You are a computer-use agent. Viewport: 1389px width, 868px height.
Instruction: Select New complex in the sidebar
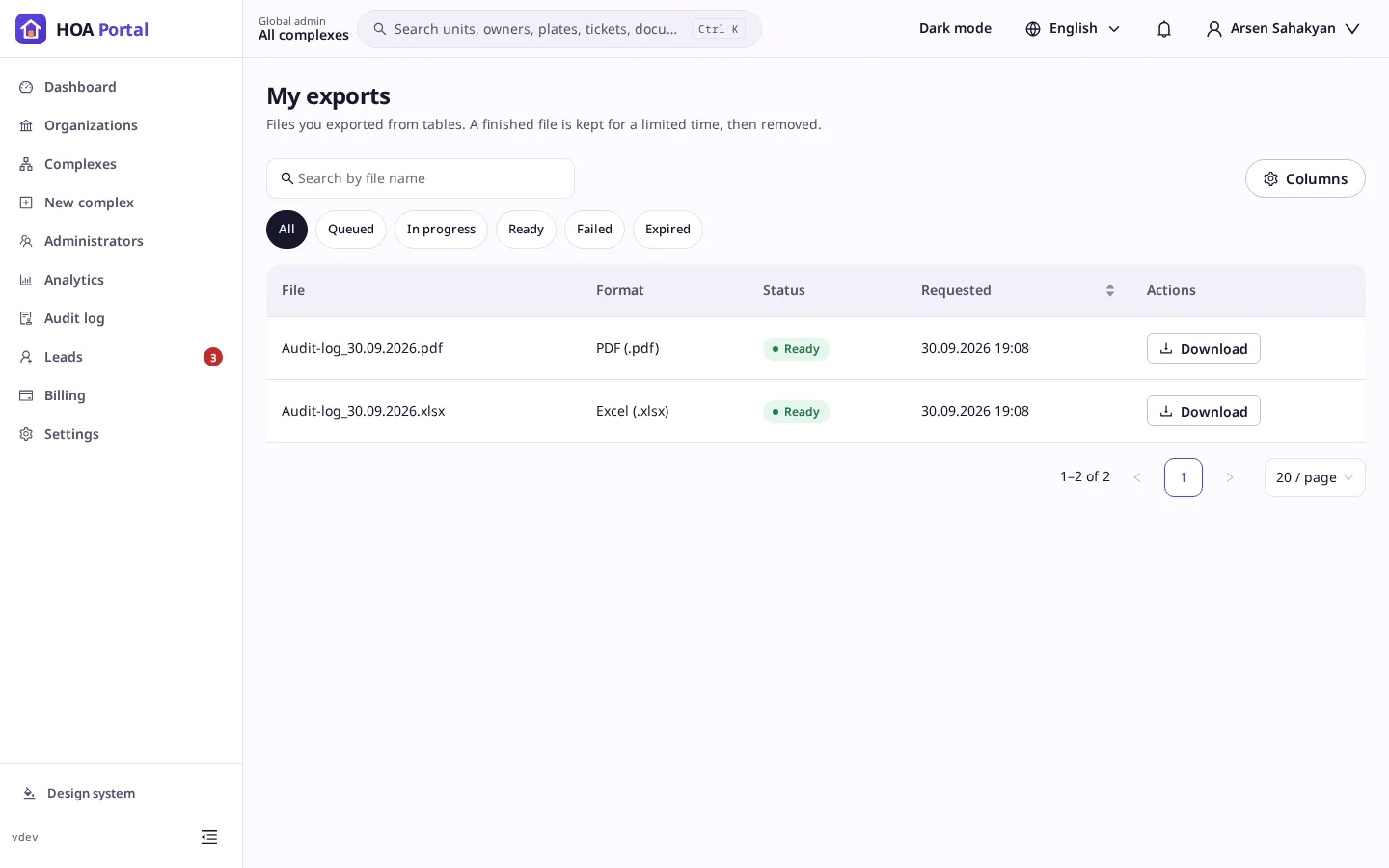(x=121, y=203)
